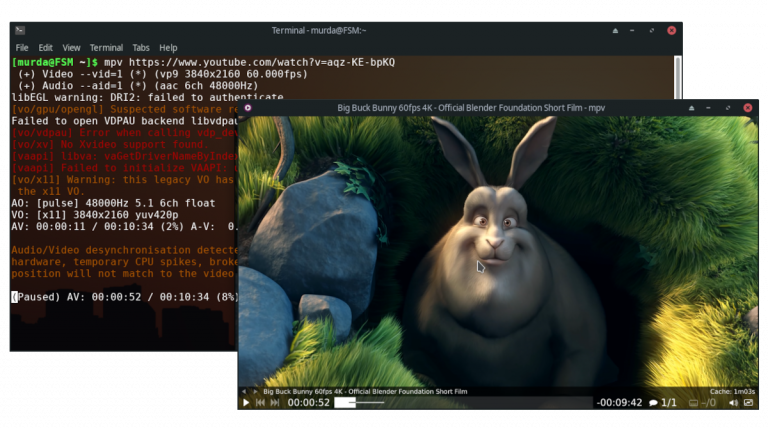This screenshot has width=768, height=429.
Task: Click remaining time -00:09:42 in mpv
Action: coord(619,403)
